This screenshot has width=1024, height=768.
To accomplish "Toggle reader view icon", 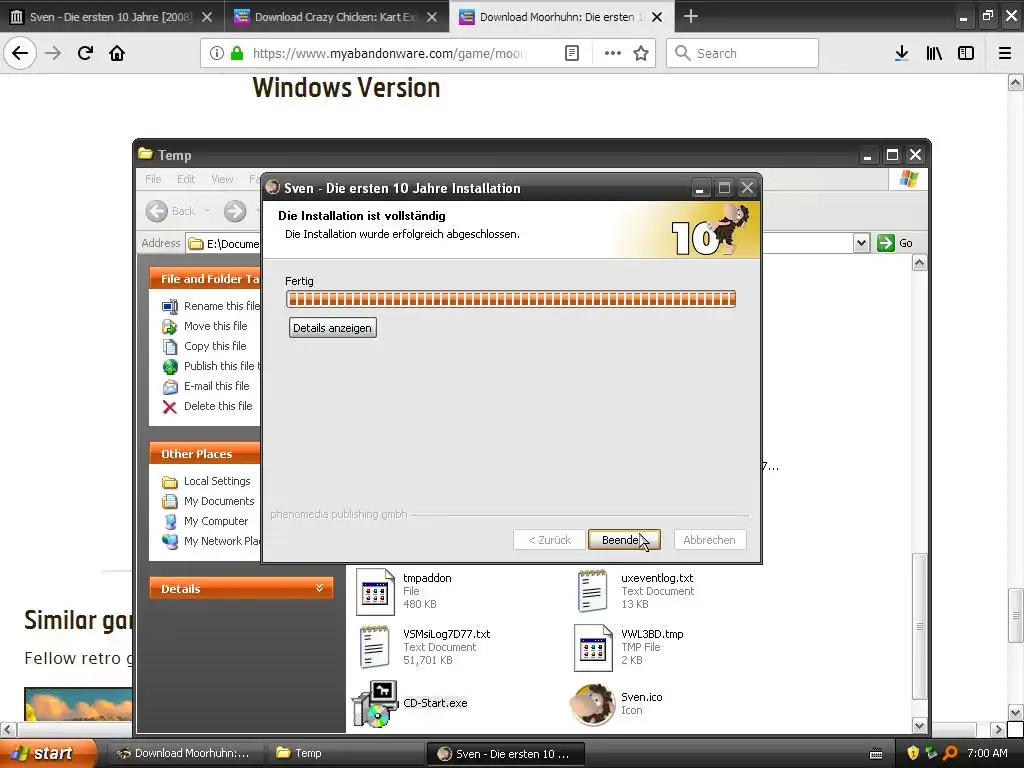I will [571, 54].
